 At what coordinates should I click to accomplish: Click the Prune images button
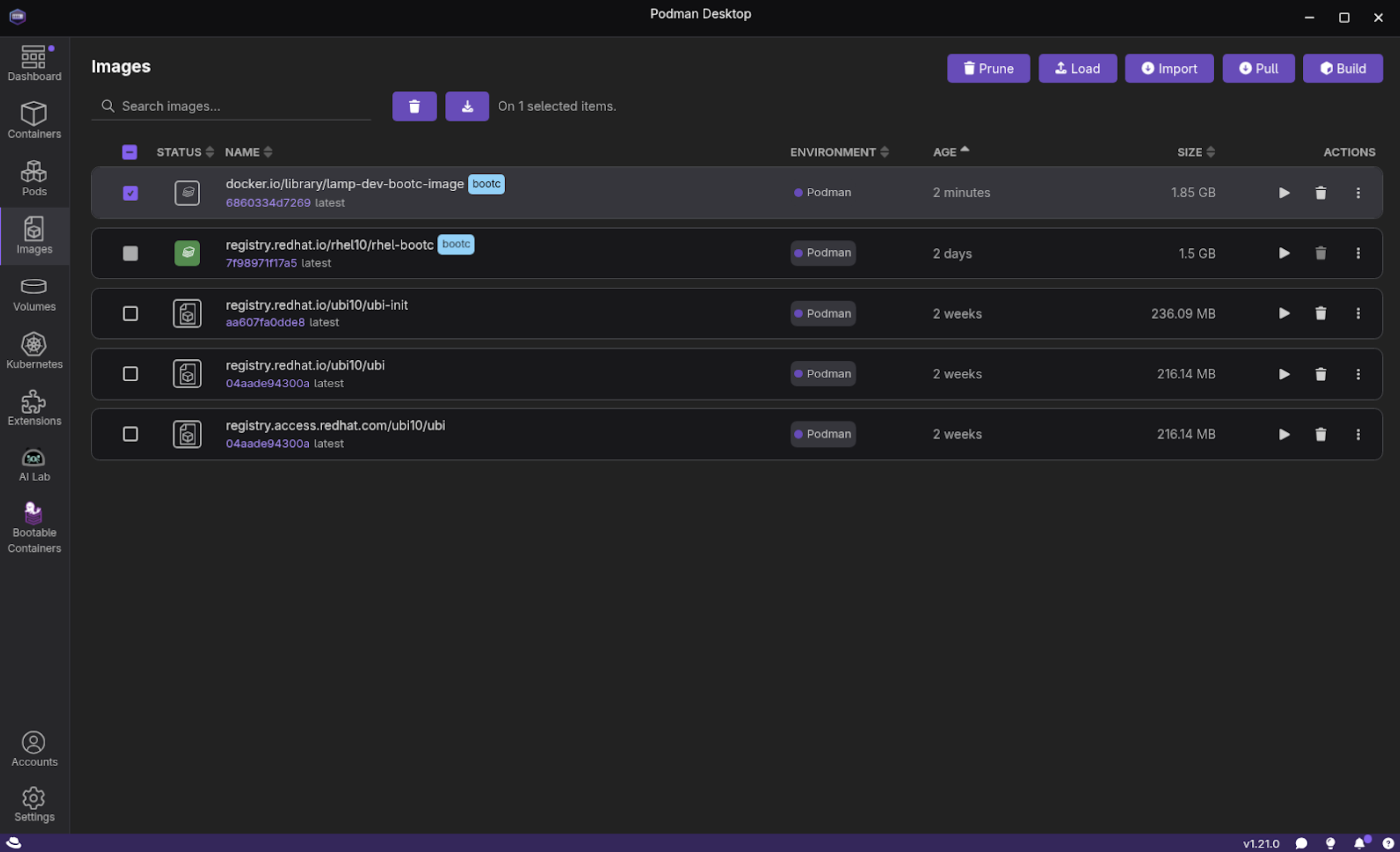[x=988, y=69]
